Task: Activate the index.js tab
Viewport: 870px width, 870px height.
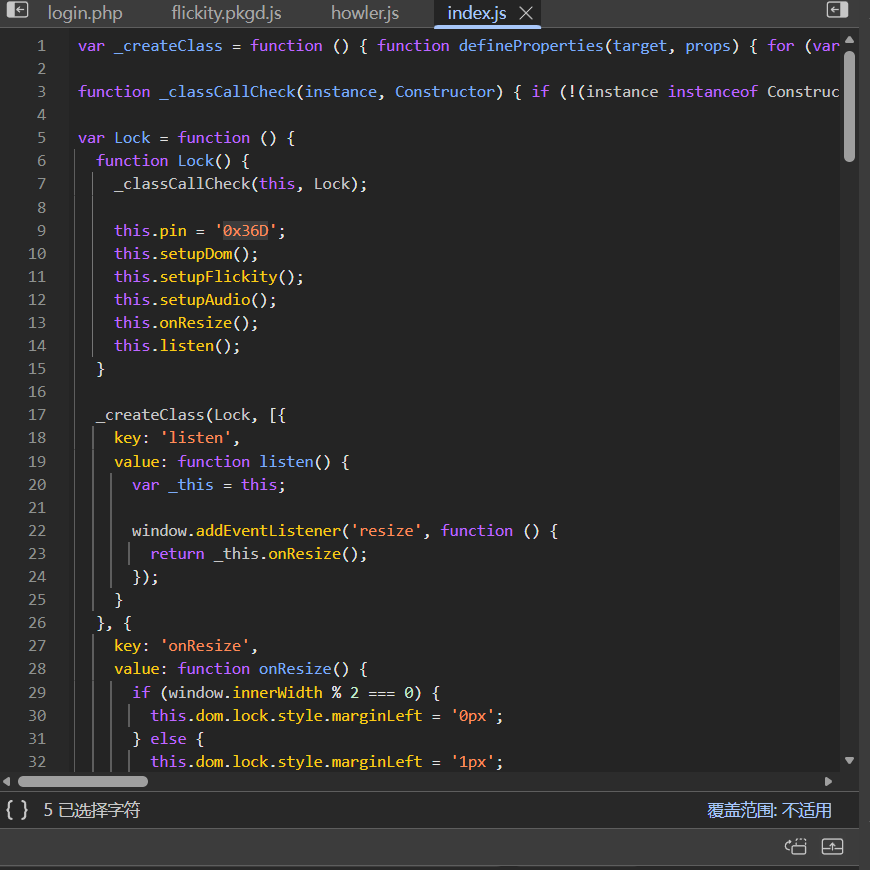Action: (x=475, y=14)
